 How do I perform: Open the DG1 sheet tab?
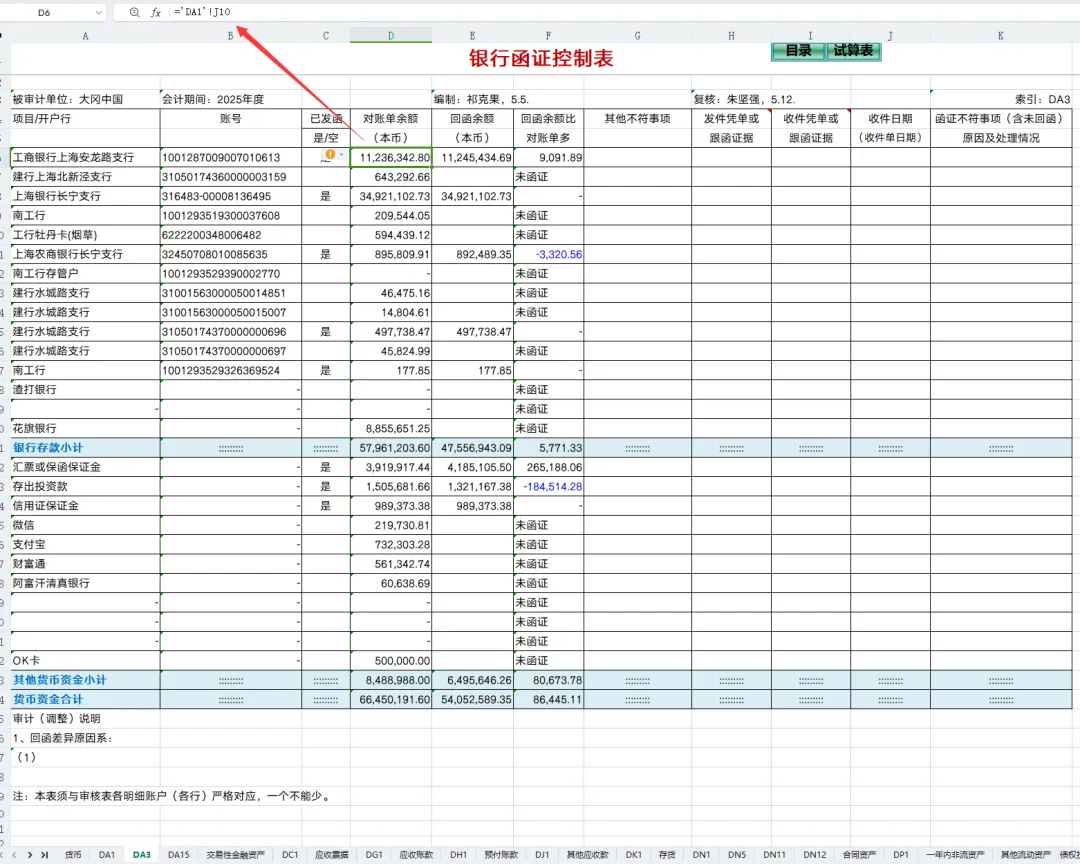click(x=374, y=854)
